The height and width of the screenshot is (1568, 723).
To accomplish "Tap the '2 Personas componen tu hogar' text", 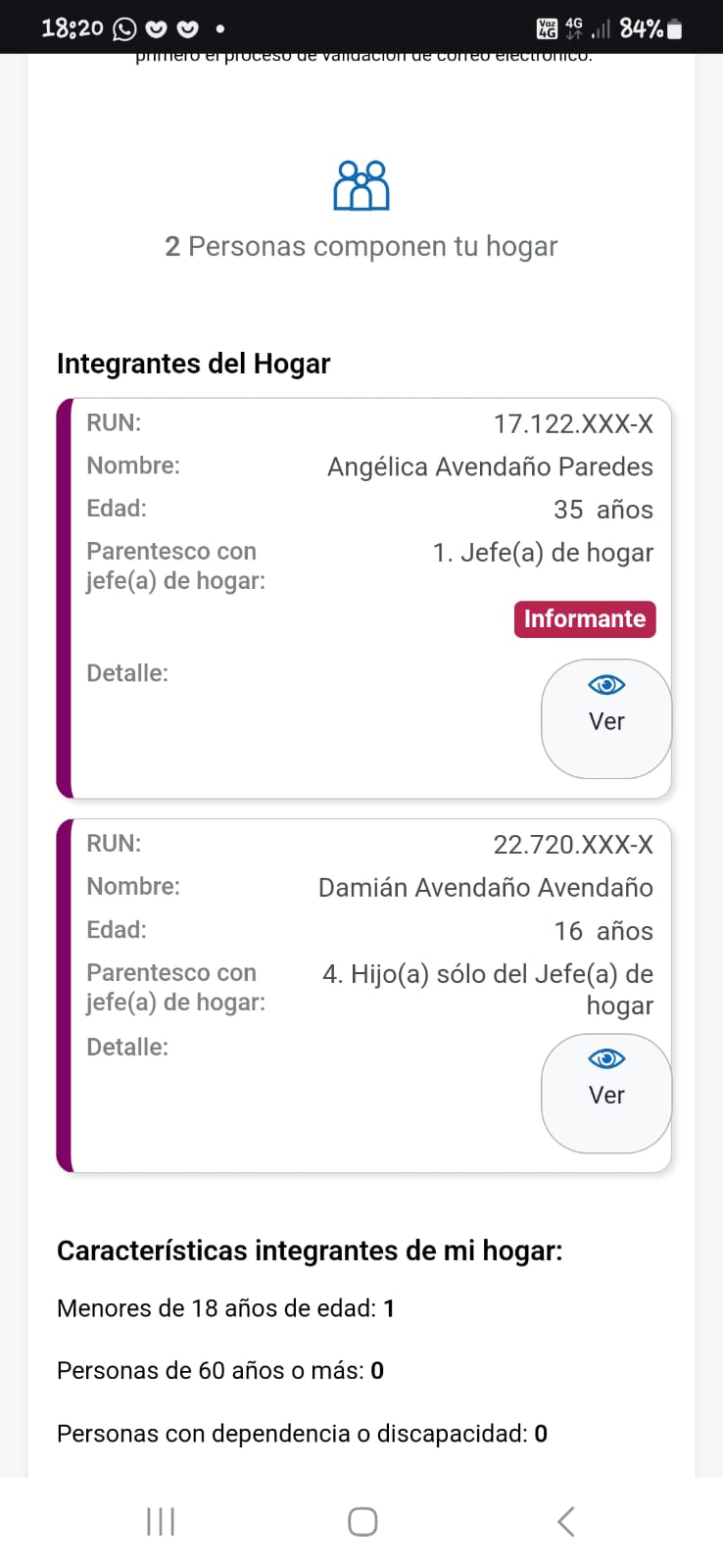I will click(x=361, y=246).
